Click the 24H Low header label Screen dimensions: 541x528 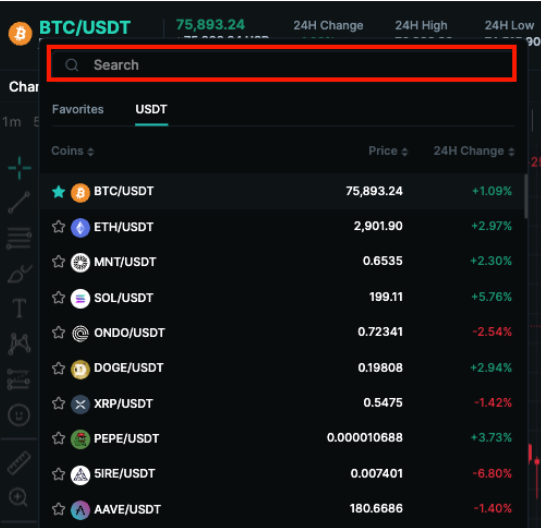509,26
